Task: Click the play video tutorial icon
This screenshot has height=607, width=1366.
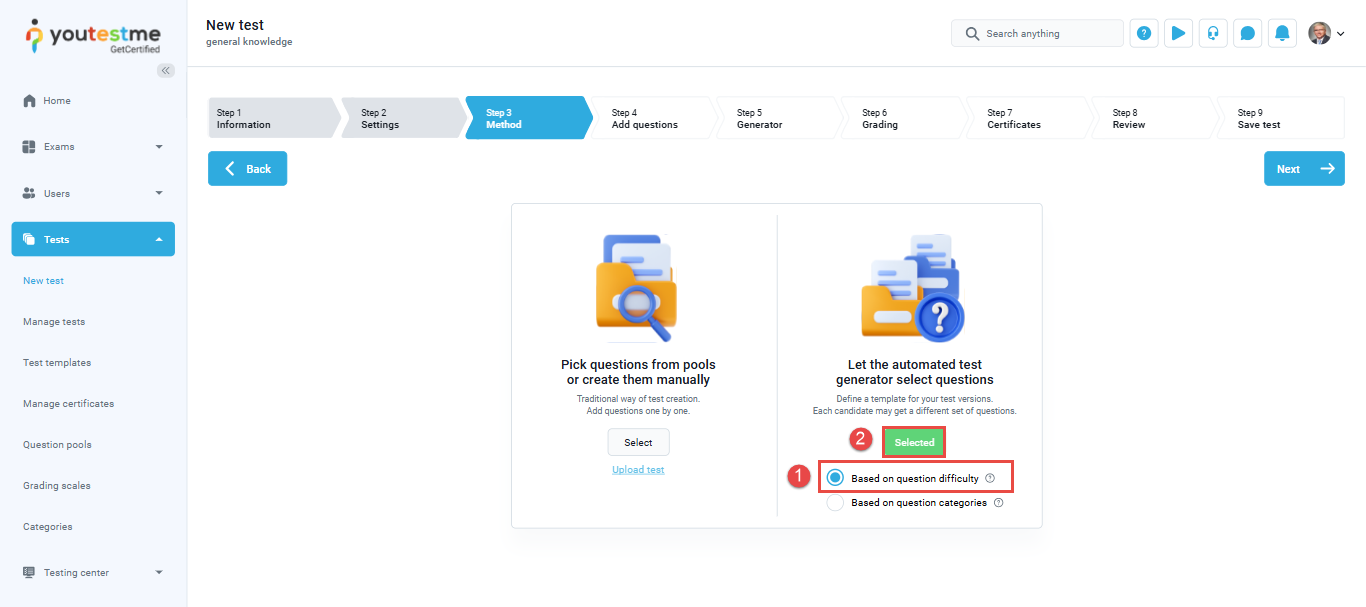Action: (1178, 33)
